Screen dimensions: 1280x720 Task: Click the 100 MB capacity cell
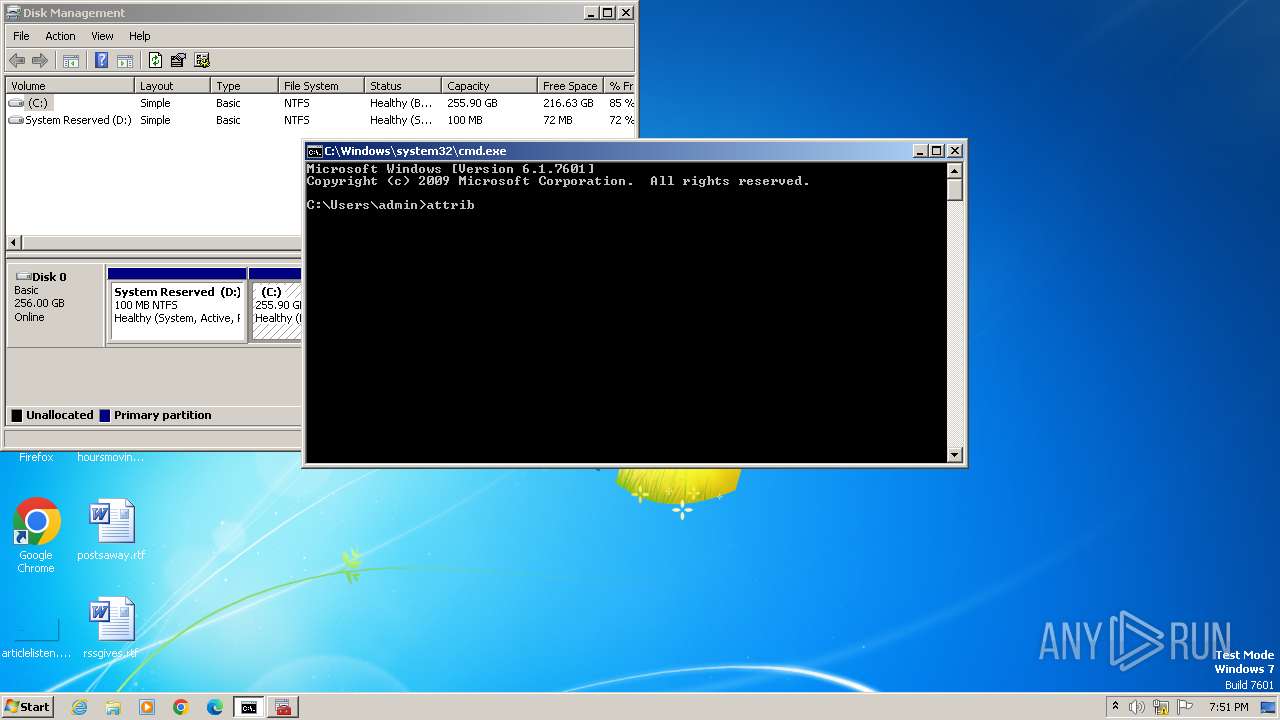(465, 120)
